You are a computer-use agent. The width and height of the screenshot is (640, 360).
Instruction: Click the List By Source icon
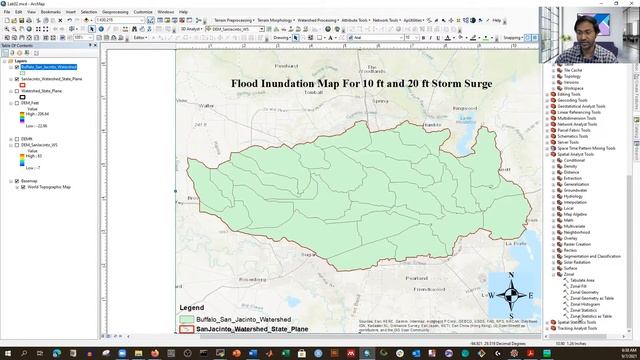click(12, 53)
